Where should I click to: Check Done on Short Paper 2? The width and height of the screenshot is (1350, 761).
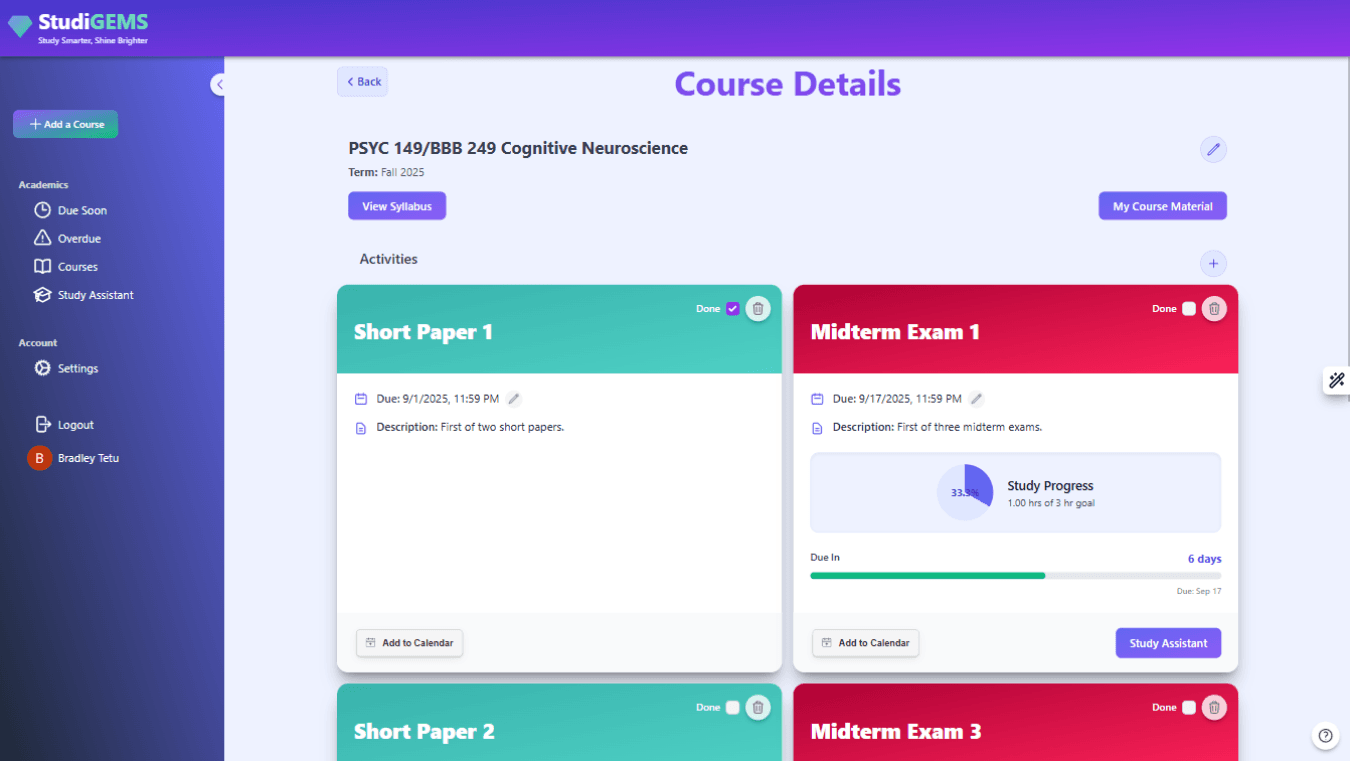[733, 707]
